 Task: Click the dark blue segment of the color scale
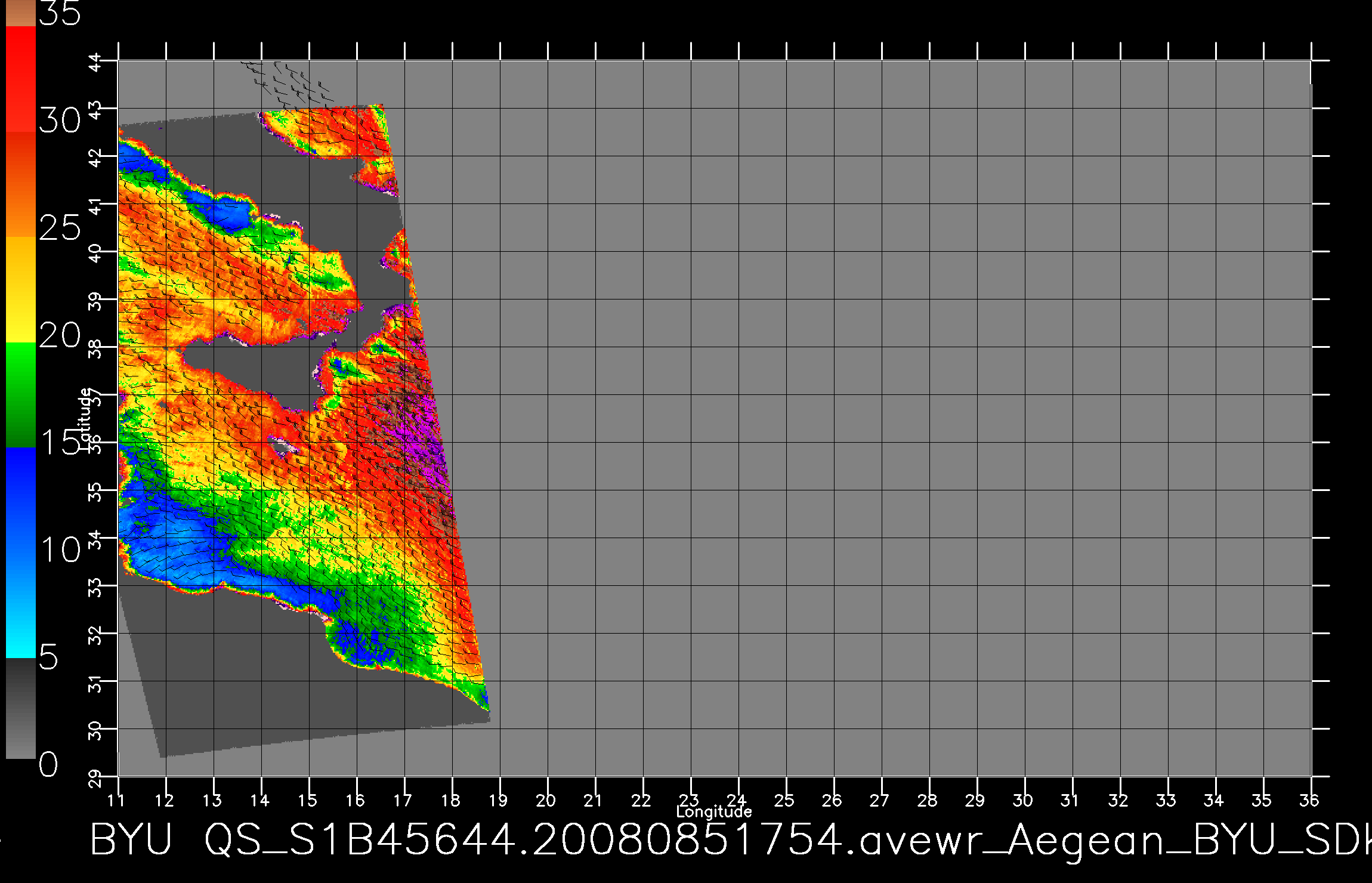point(20,500)
